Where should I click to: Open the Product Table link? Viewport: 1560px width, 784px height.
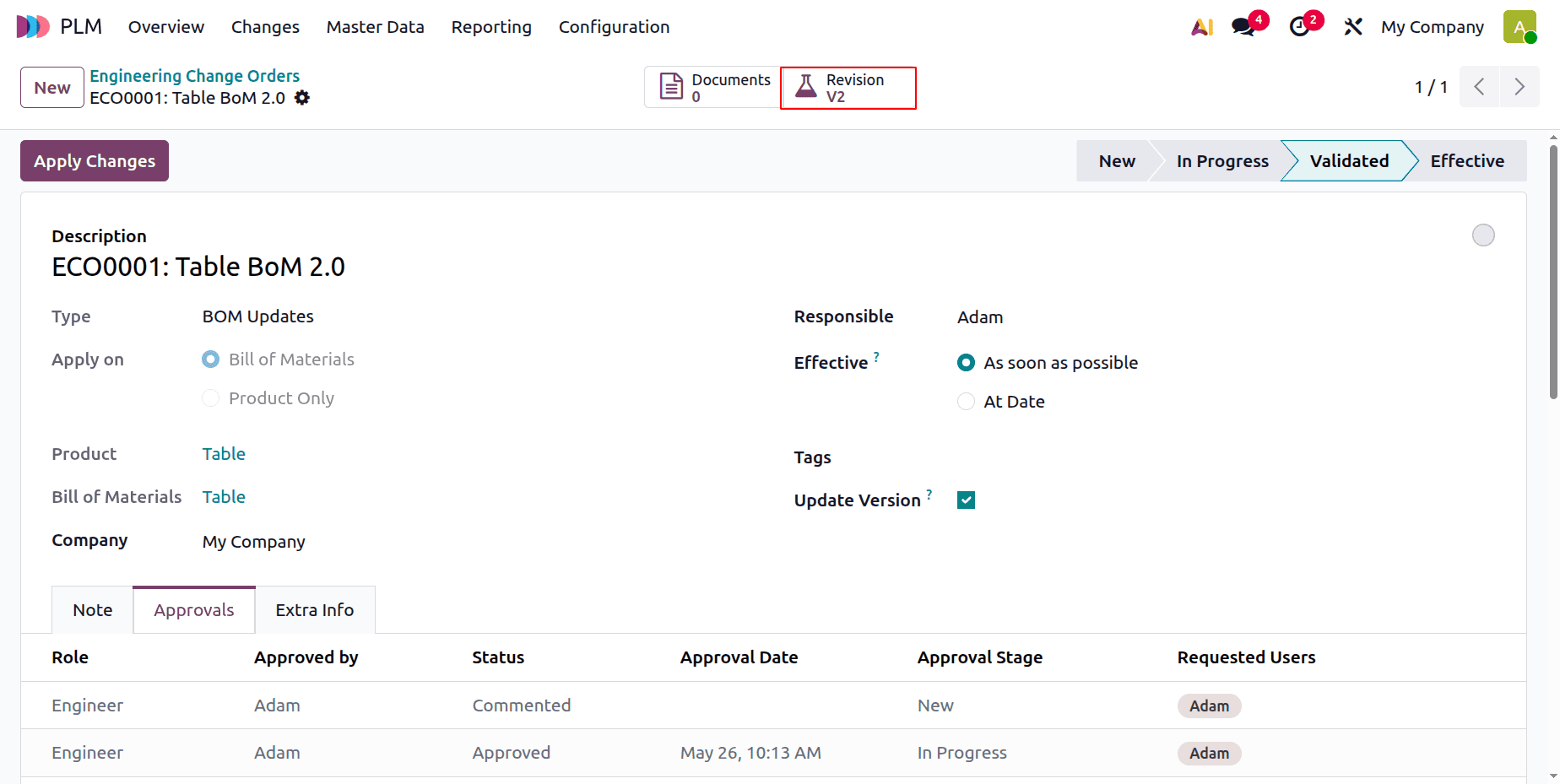(x=224, y=454)
